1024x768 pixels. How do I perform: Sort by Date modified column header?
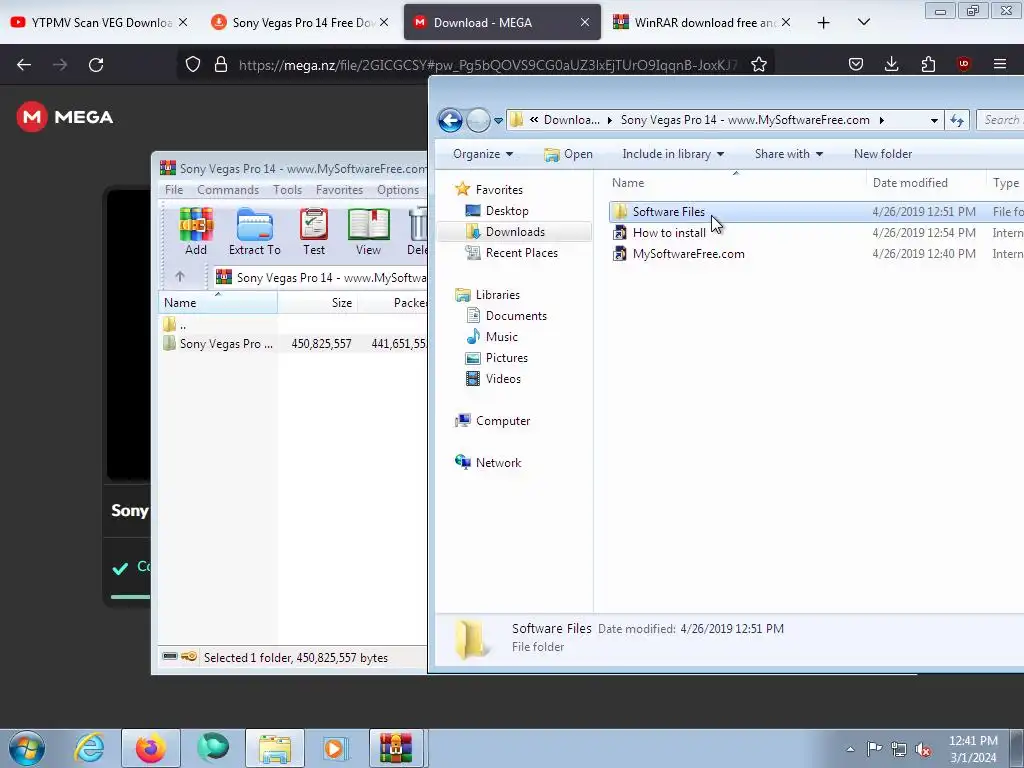pos(910,183)
